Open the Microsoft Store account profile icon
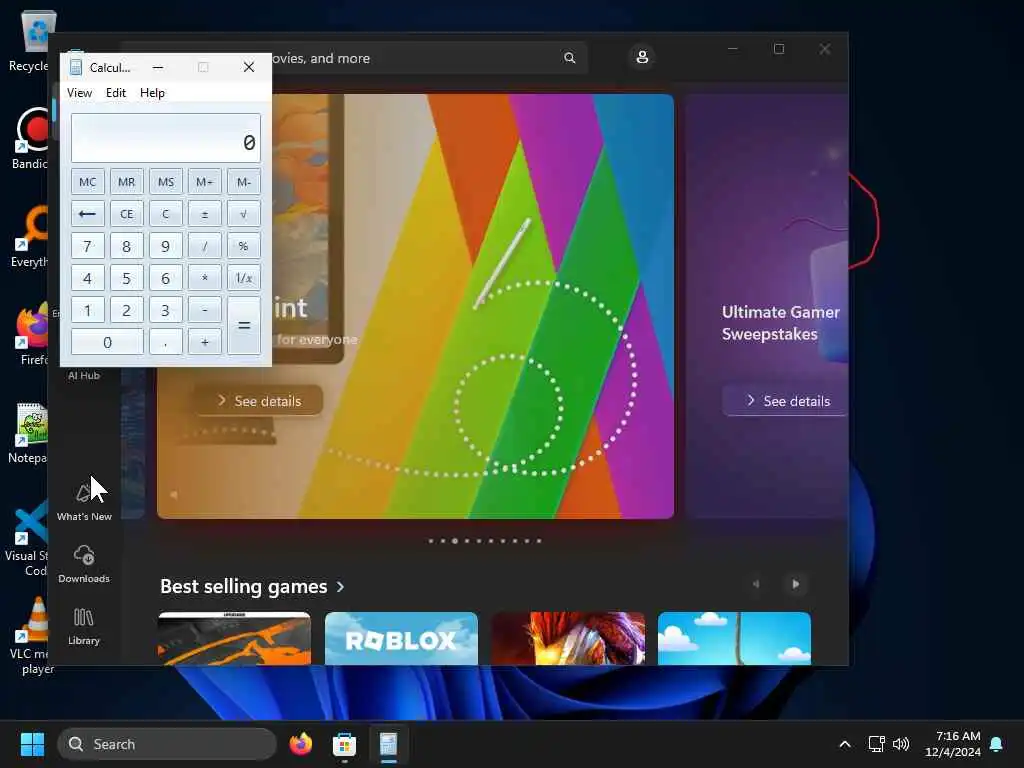 pos(642,57)
